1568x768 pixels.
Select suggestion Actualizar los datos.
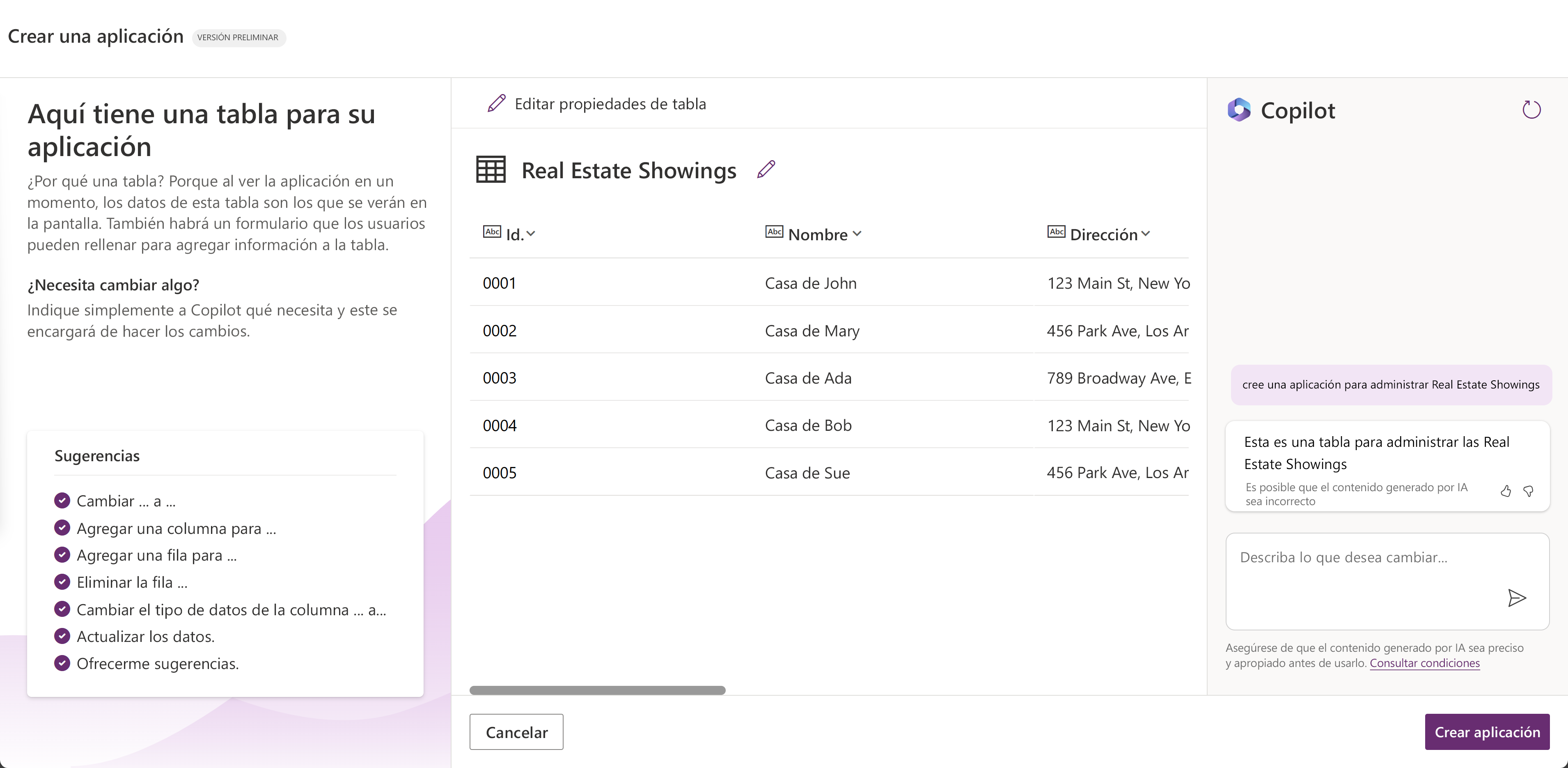[x=145, y=637]
